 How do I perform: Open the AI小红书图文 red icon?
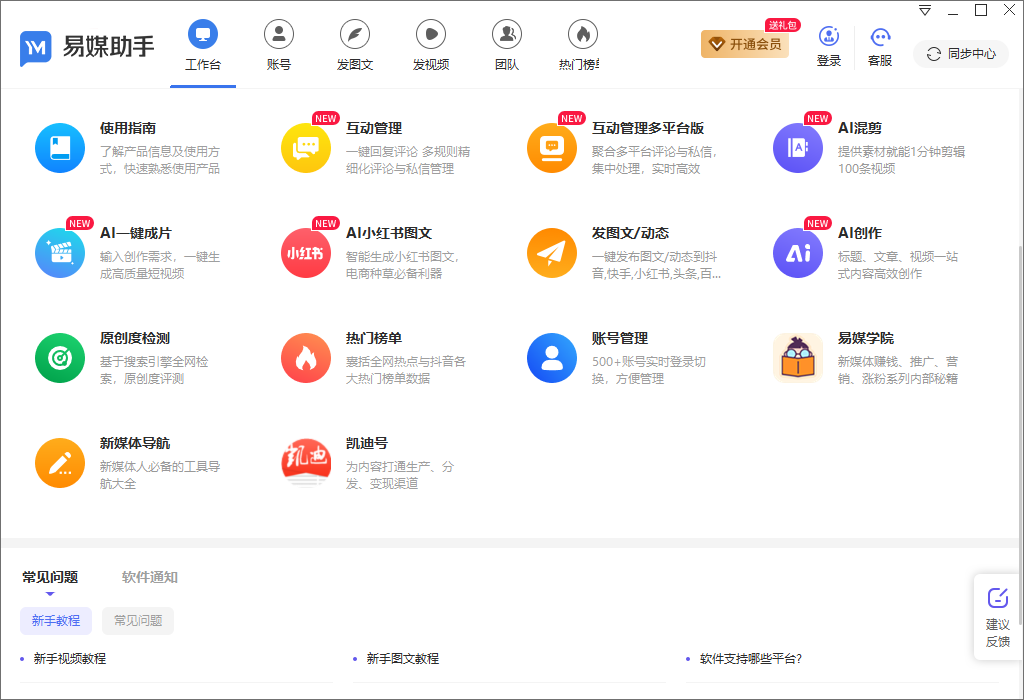306,253
